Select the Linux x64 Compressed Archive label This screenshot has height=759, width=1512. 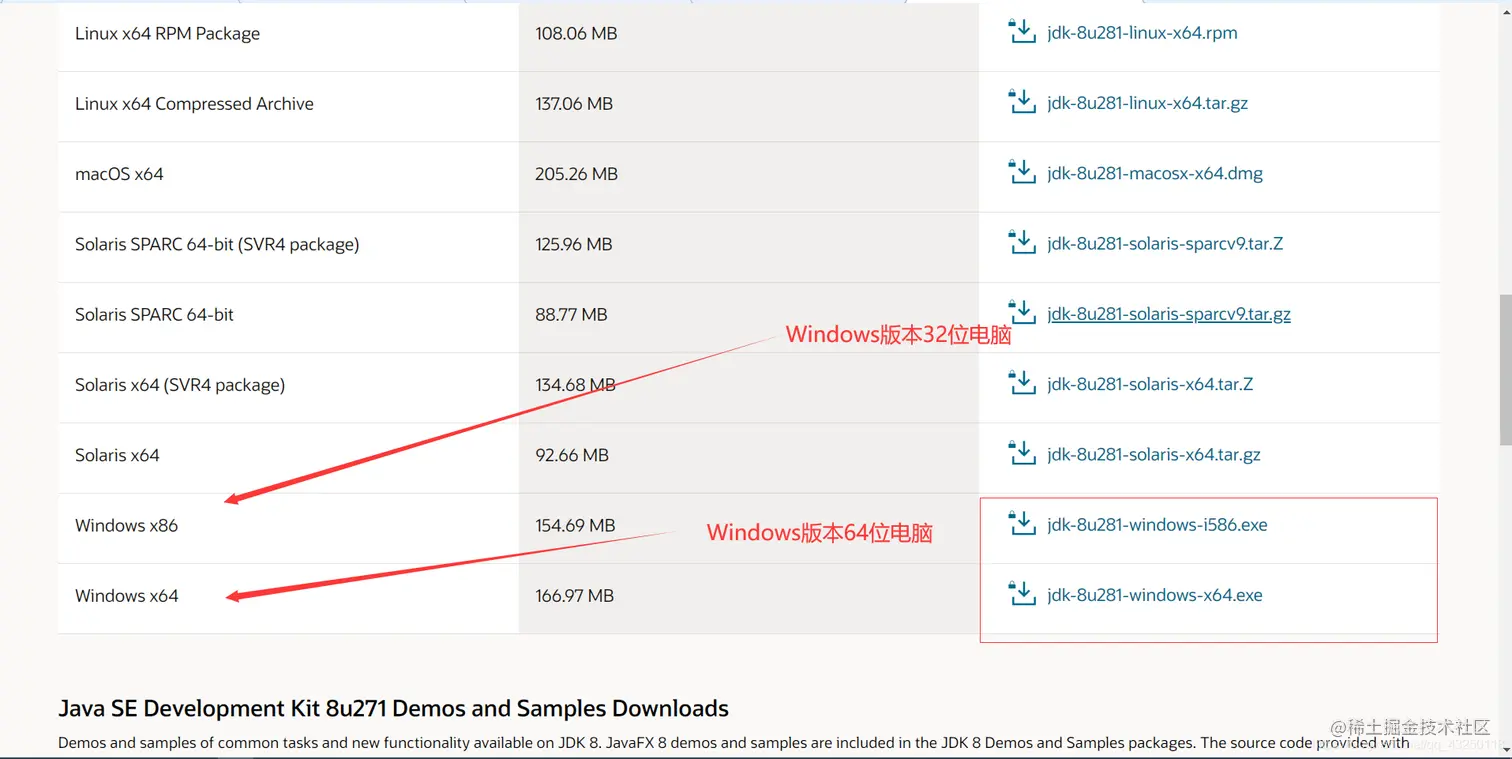194,104
